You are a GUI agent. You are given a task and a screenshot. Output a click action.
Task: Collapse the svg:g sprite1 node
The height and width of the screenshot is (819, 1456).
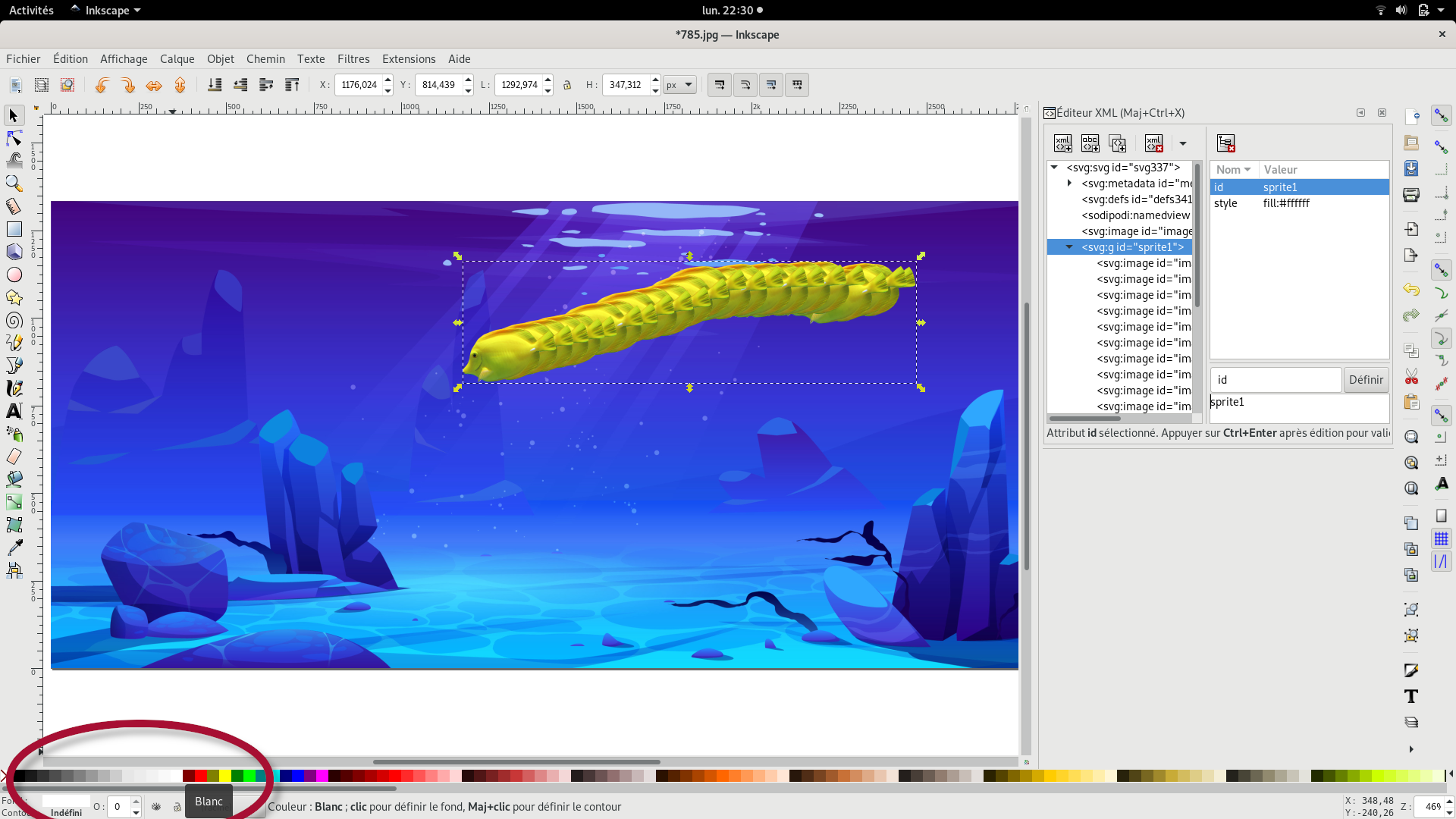[x=1069, y=247]
